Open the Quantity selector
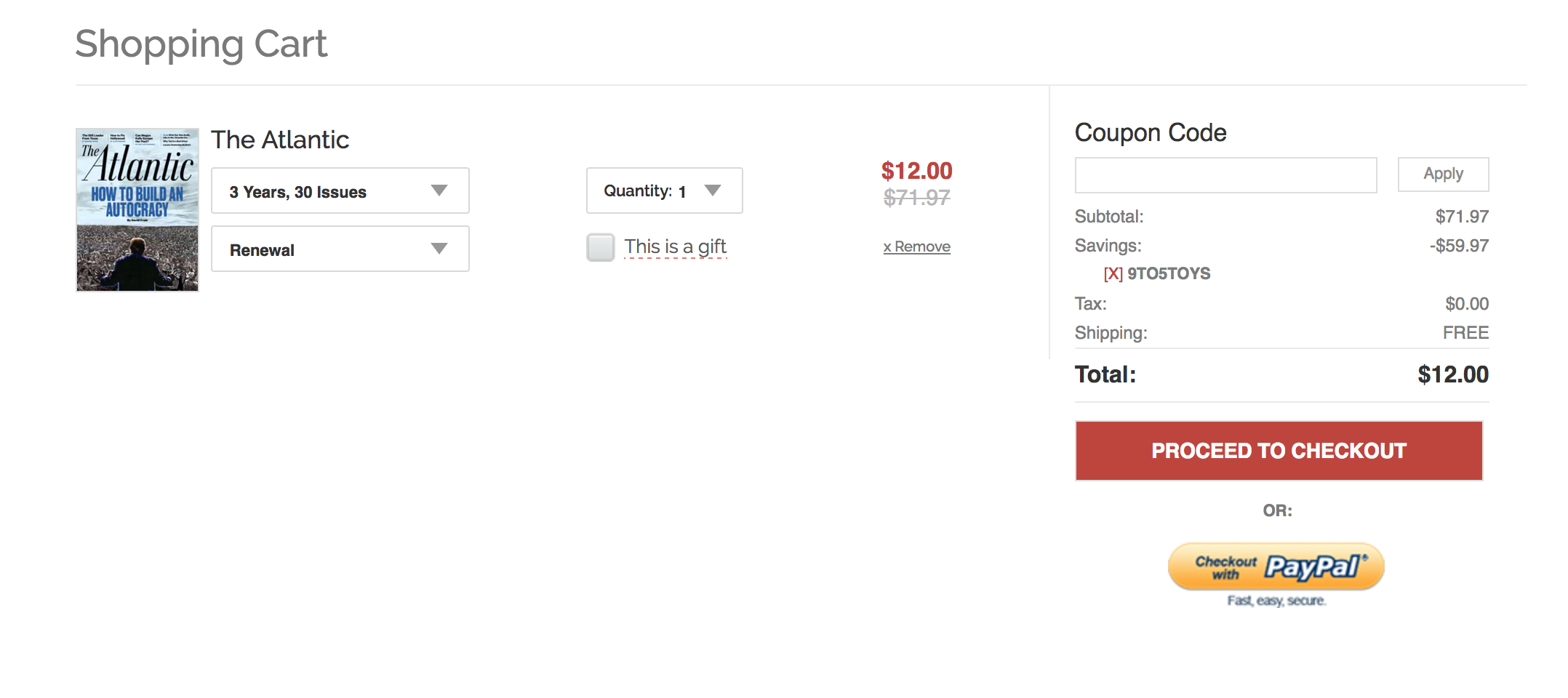Viewport: 1568px width, 698px height. (x=664, y=191)
